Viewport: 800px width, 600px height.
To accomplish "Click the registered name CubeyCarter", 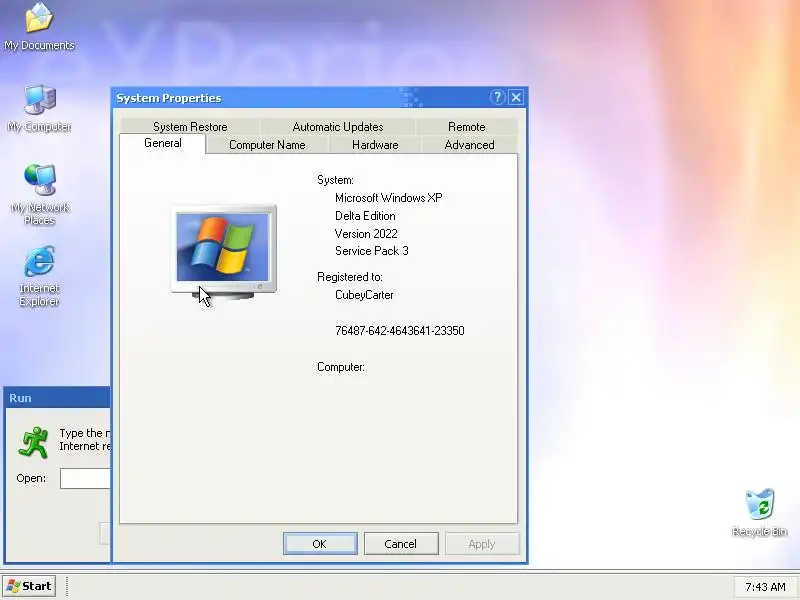I will (364, 295).
